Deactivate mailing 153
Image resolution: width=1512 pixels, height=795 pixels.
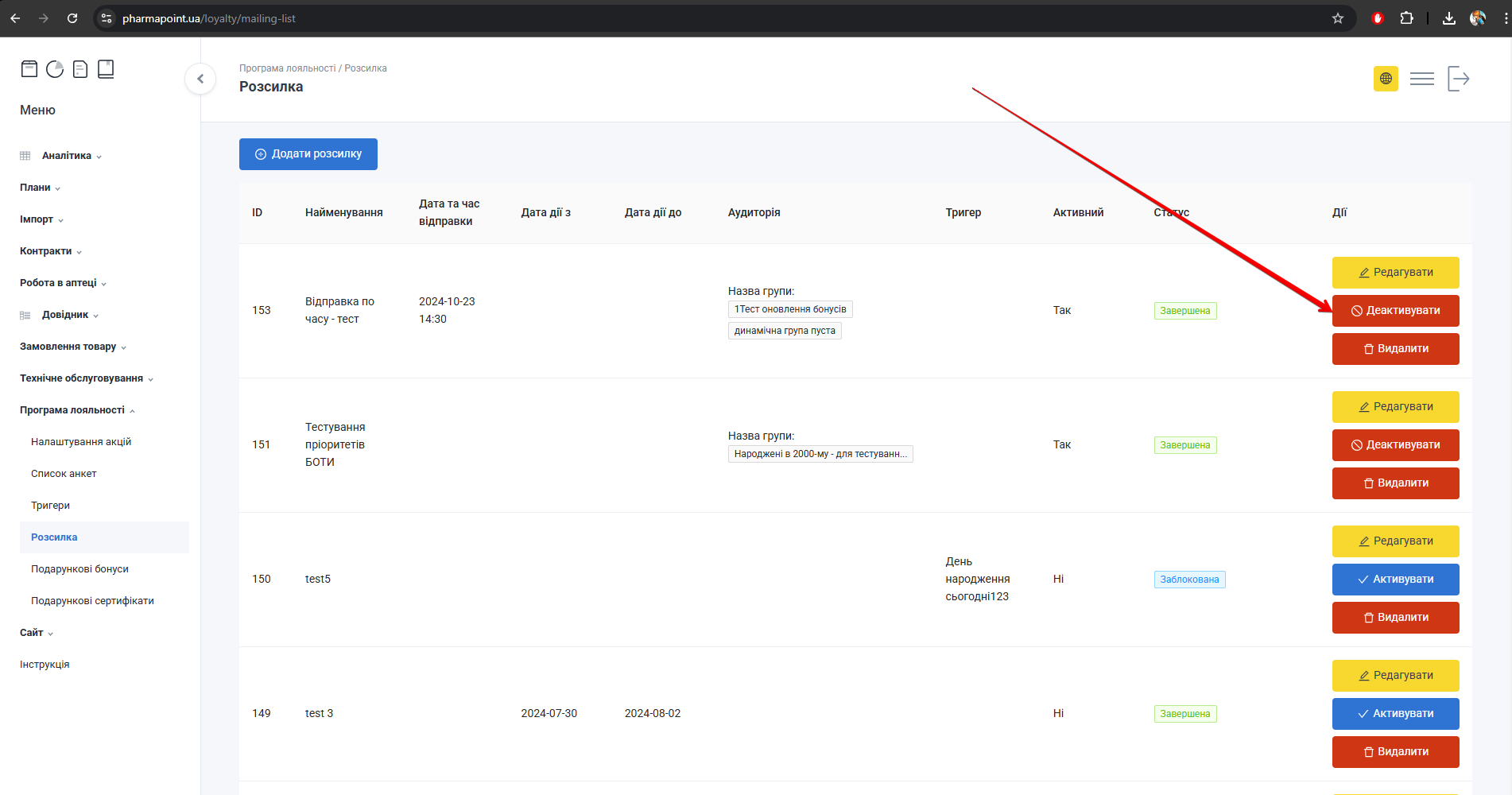[1395, 311]
